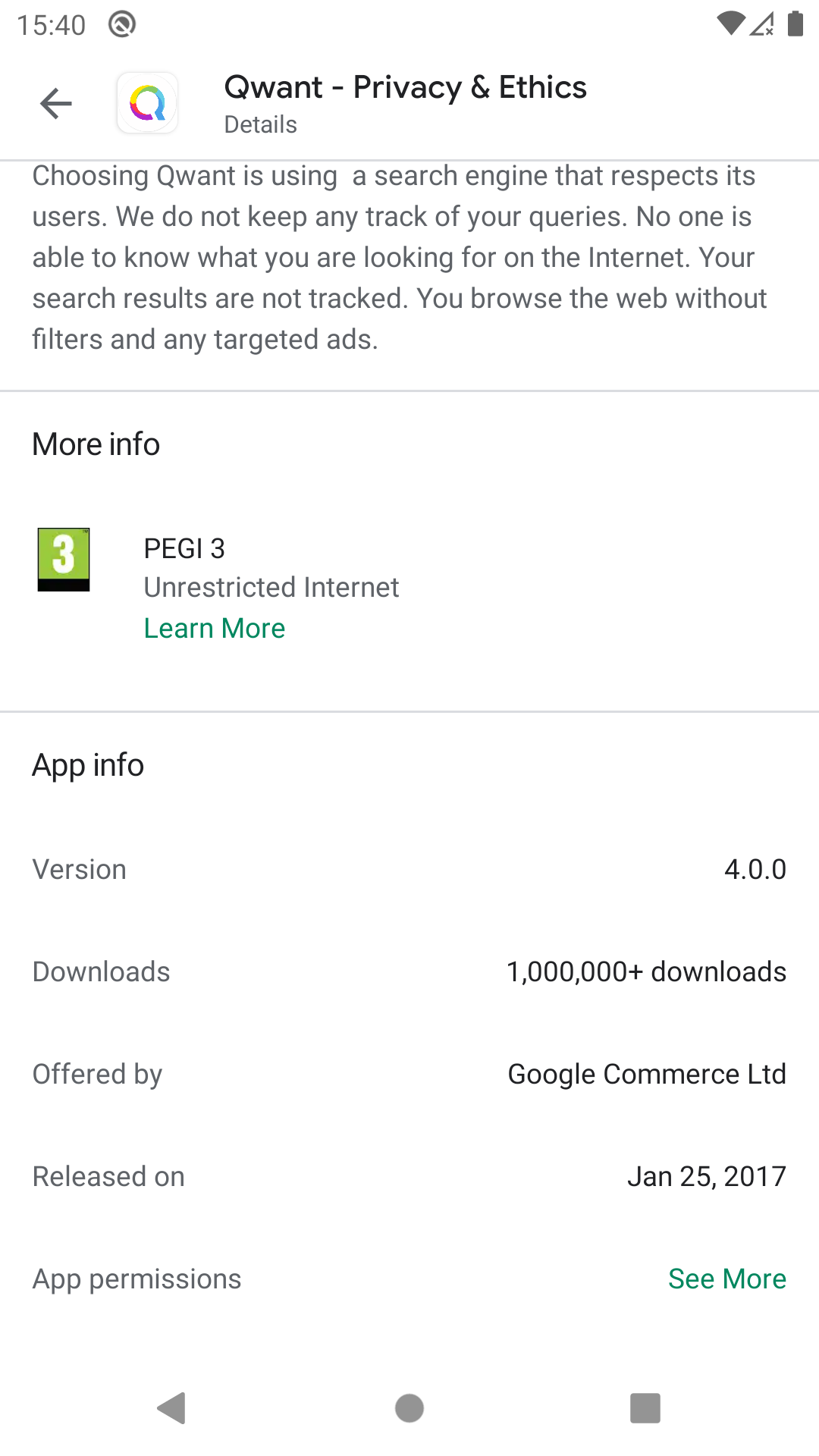This screenshot has height=1456, width=819.
Task: Tap the Jan 25, 2017 release date
Action: [707, 1176]
